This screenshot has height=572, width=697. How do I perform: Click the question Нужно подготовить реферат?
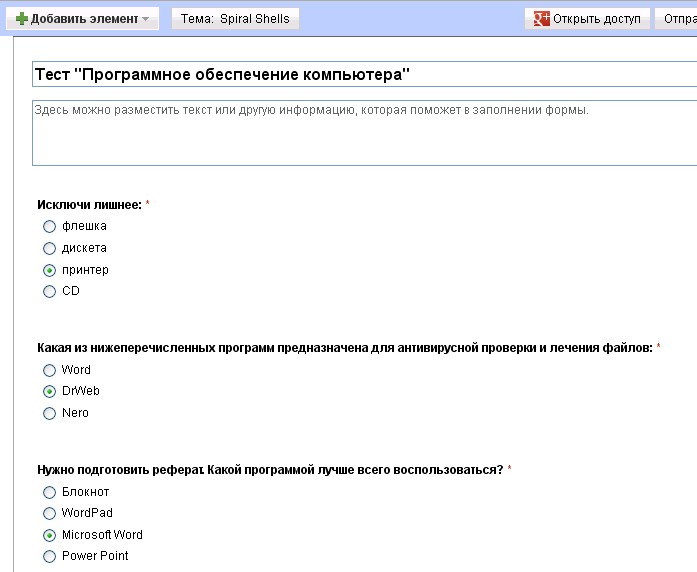pyautogui.click(x=270, y=470)
